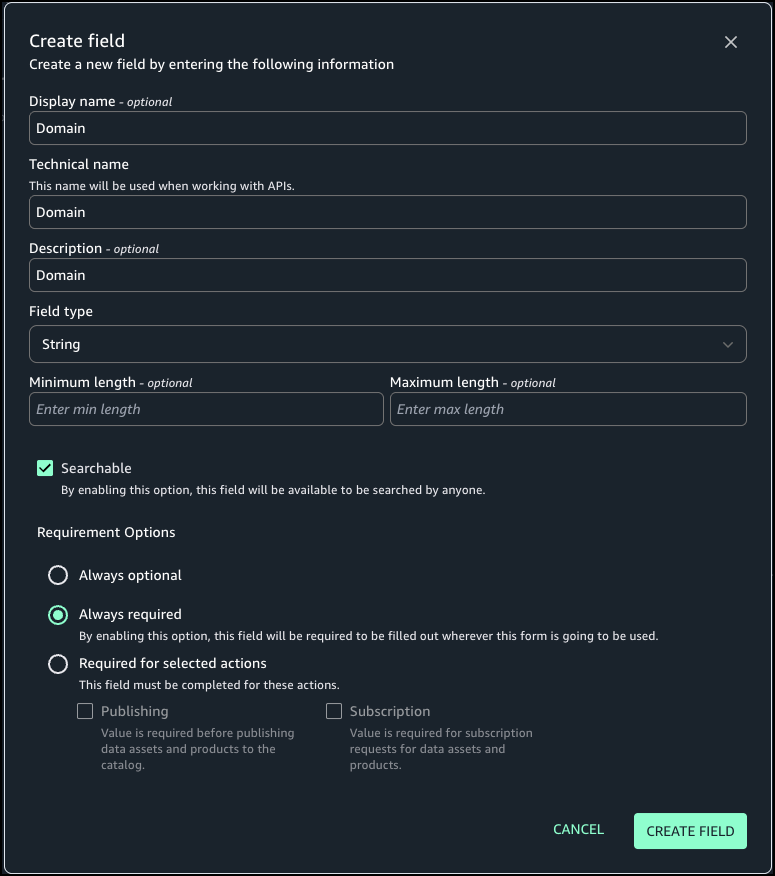775x876 pixels.
Task: Select the Always optional radio button
Action: tap(58, 575)
